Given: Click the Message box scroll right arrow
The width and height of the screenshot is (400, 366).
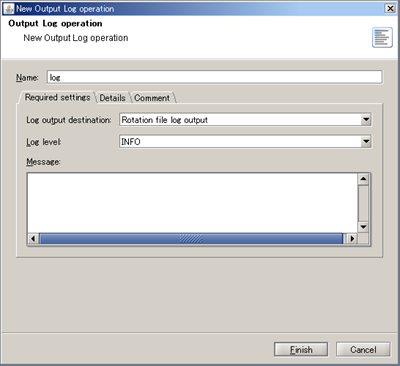Looking at the screenshot, I should click(352, 238).
